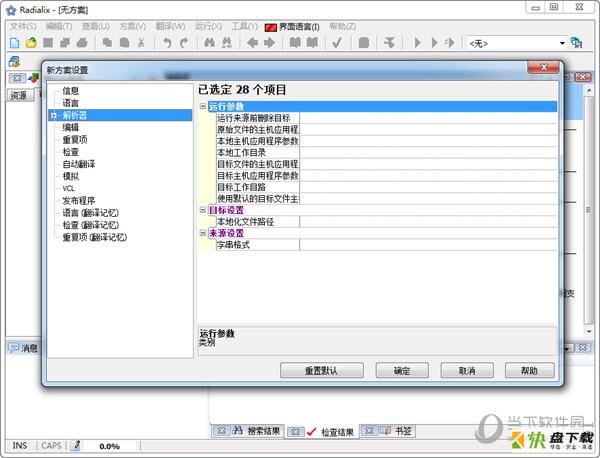Click the Redo arrow icon

pyautogui.click(x=184, y=42)
